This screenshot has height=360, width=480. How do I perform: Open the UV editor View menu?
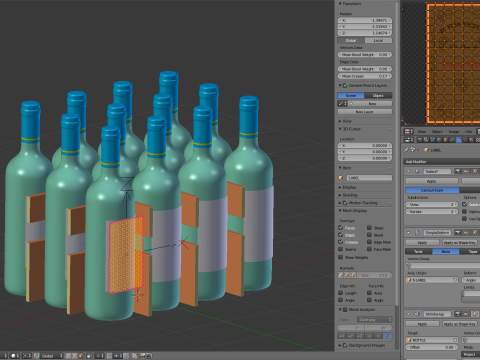(x=422, y=132)
